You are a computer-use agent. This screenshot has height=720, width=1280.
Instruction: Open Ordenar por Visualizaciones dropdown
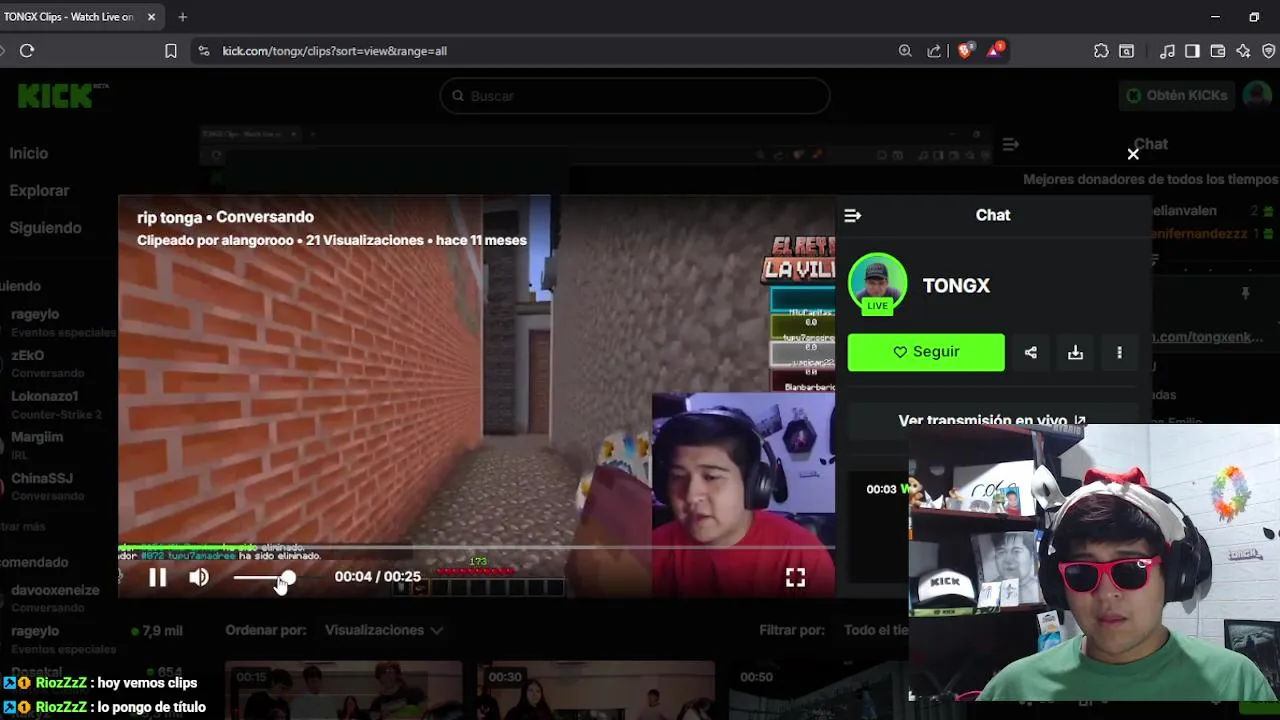[x=383, y=630]
